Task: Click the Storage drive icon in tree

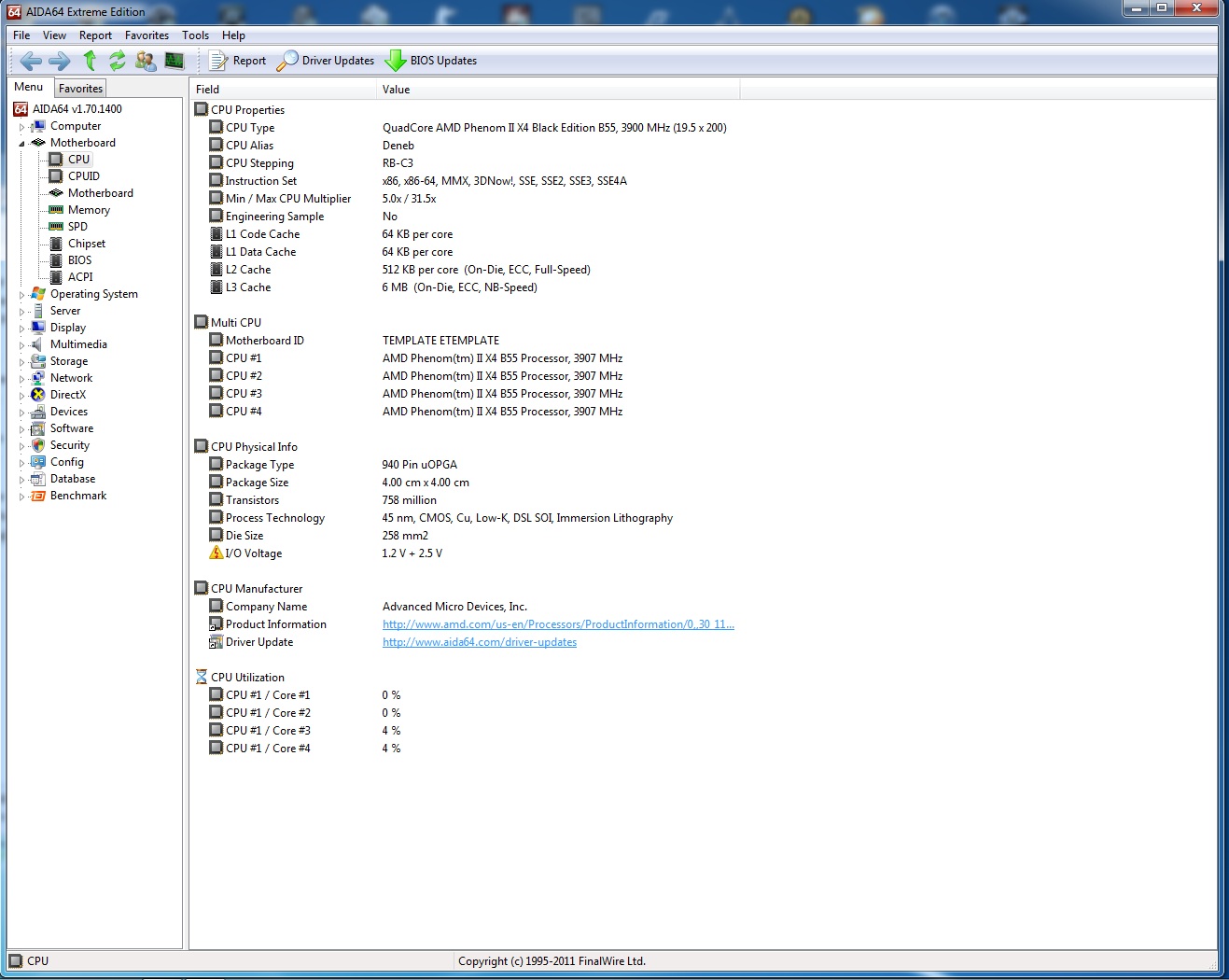Action: [38, 361]
